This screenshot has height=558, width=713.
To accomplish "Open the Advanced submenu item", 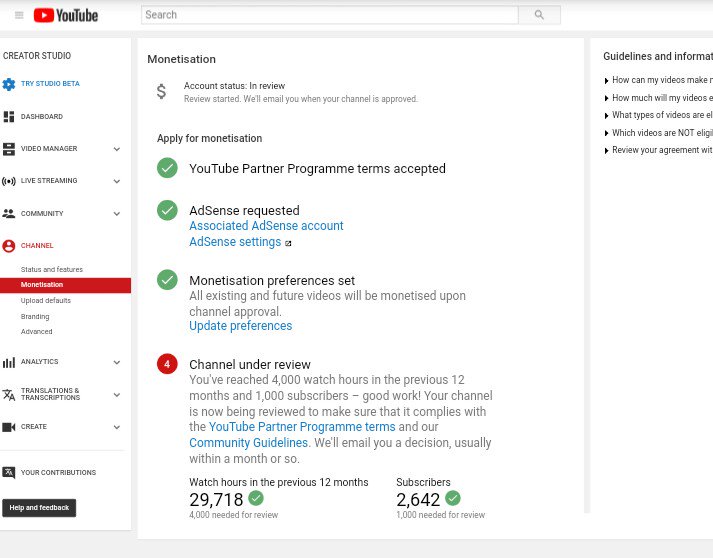I will [x=36, y=332].
